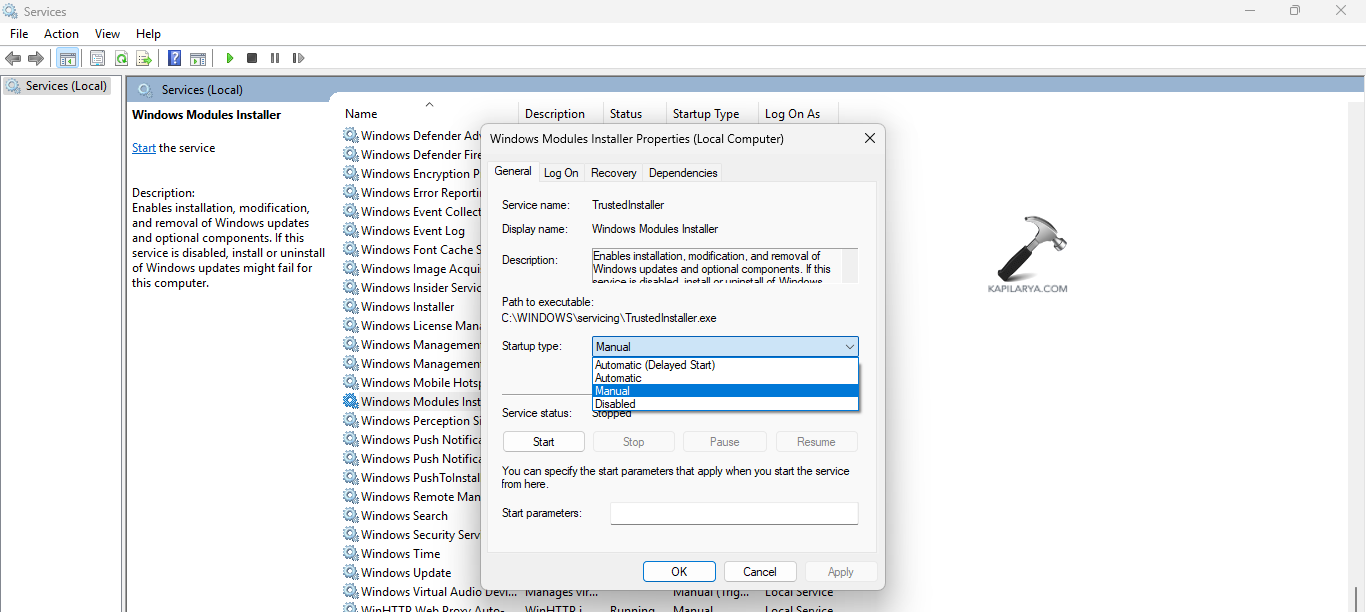The width and height of the screenshot is (1366, 612).
Task: Choose Automatic (Delayed Start) option
Action: tap(655, 365)
